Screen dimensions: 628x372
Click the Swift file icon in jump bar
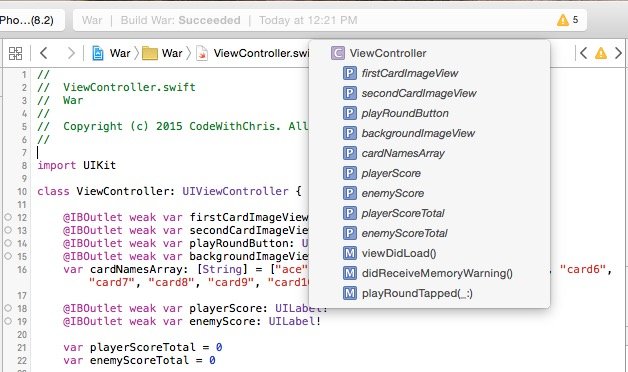click(202, 53)
